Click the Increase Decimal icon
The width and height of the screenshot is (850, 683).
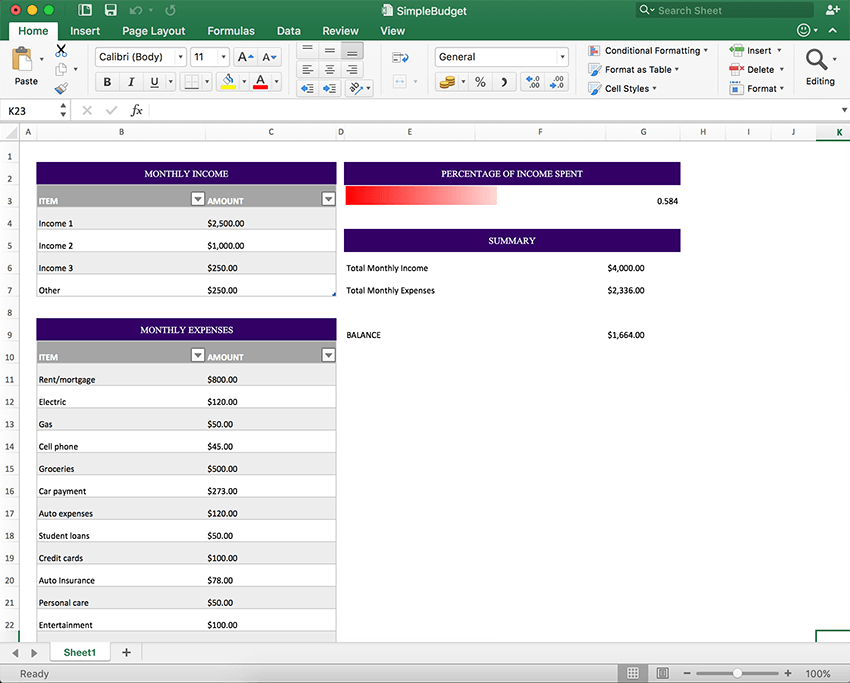pos(532,81)
